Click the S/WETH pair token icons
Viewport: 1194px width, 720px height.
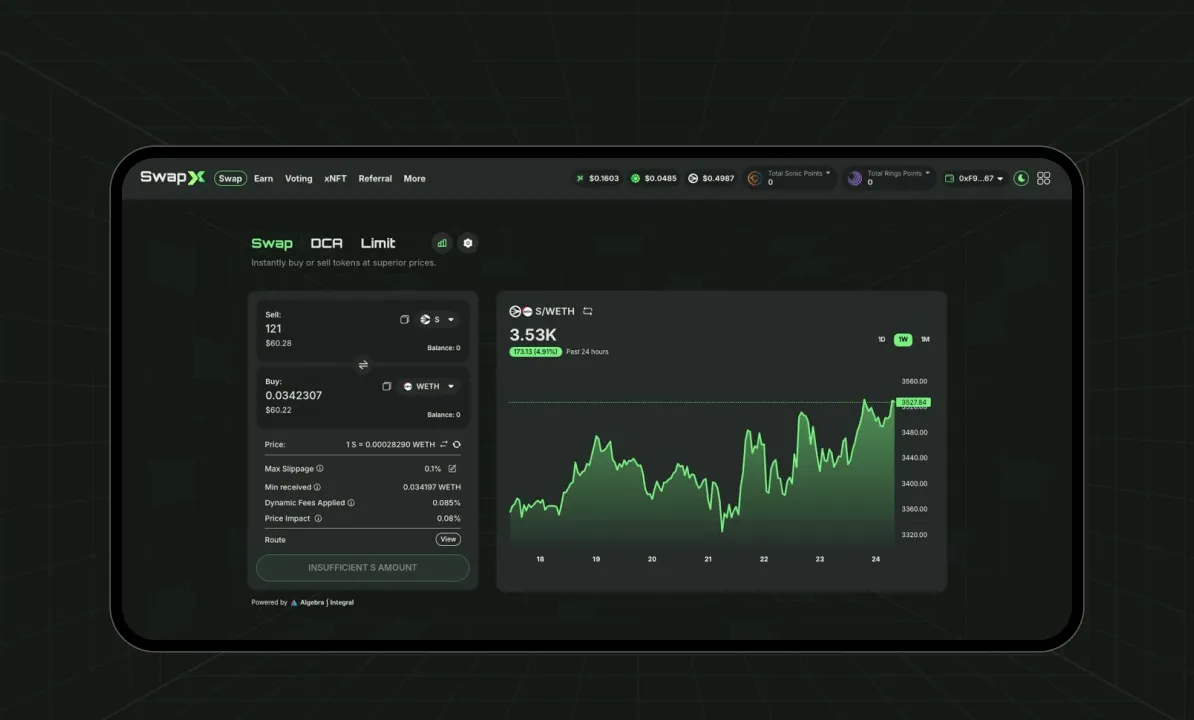pyautogui.click(x=521, y=311)
